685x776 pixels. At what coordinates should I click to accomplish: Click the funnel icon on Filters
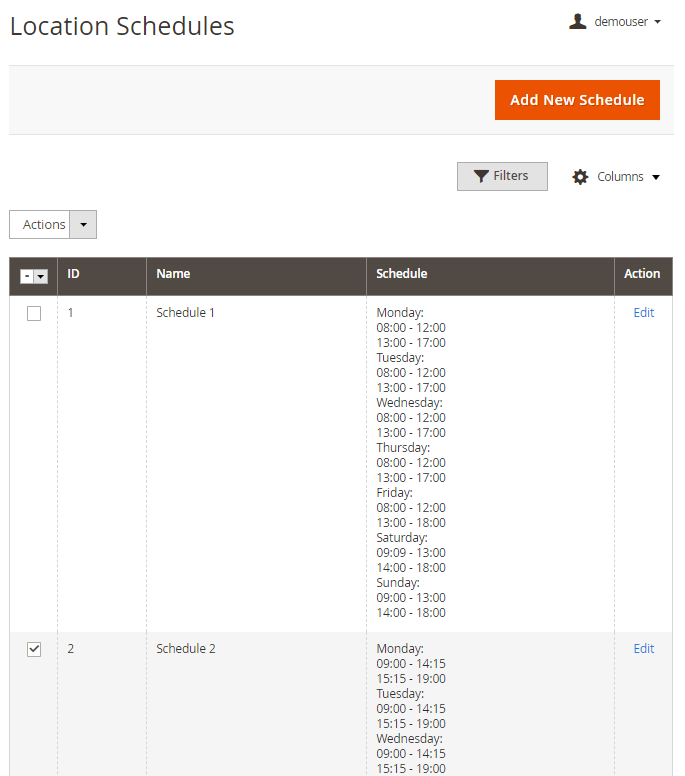(x=482, y=176)
